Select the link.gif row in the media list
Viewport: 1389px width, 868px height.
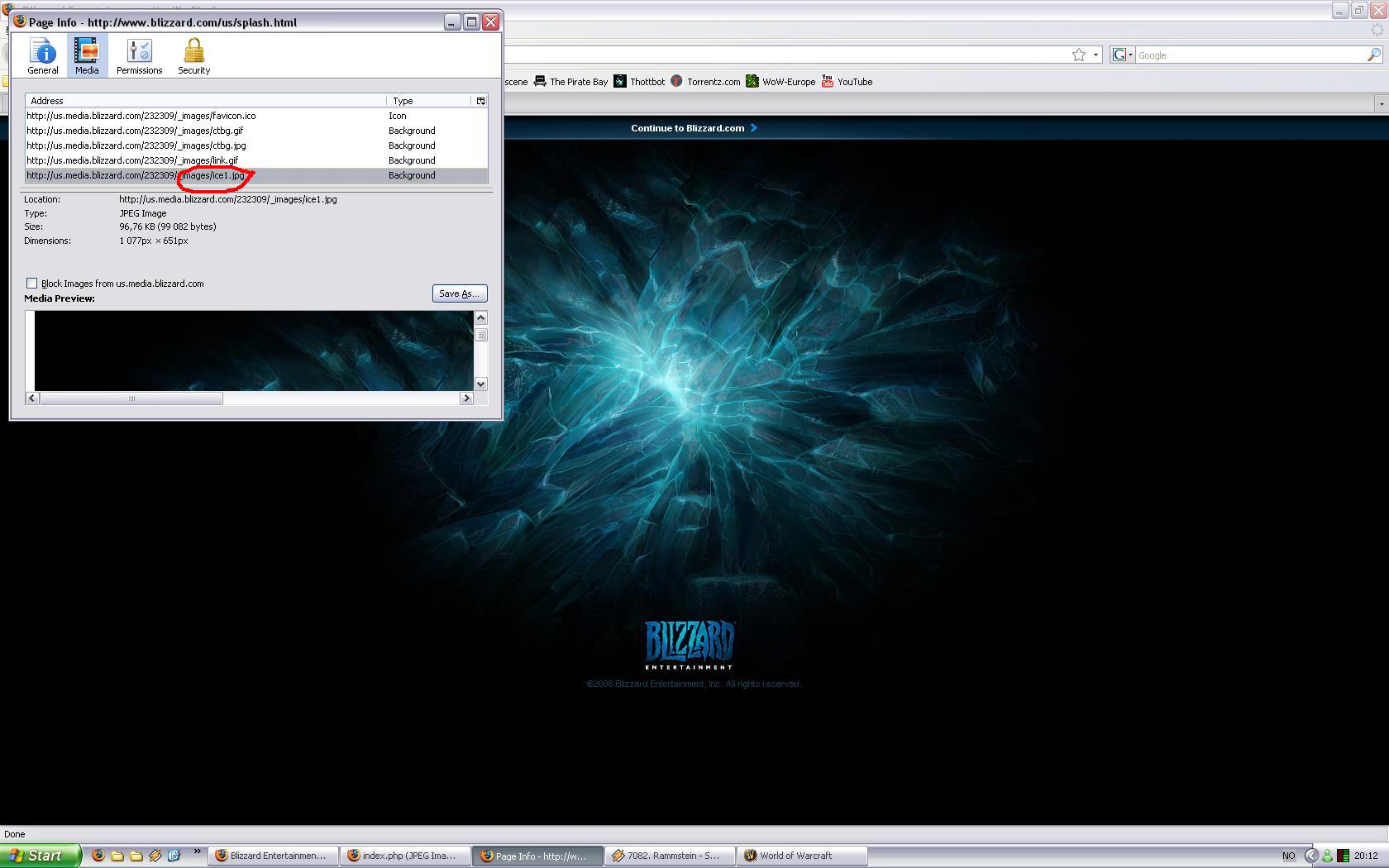256,160
